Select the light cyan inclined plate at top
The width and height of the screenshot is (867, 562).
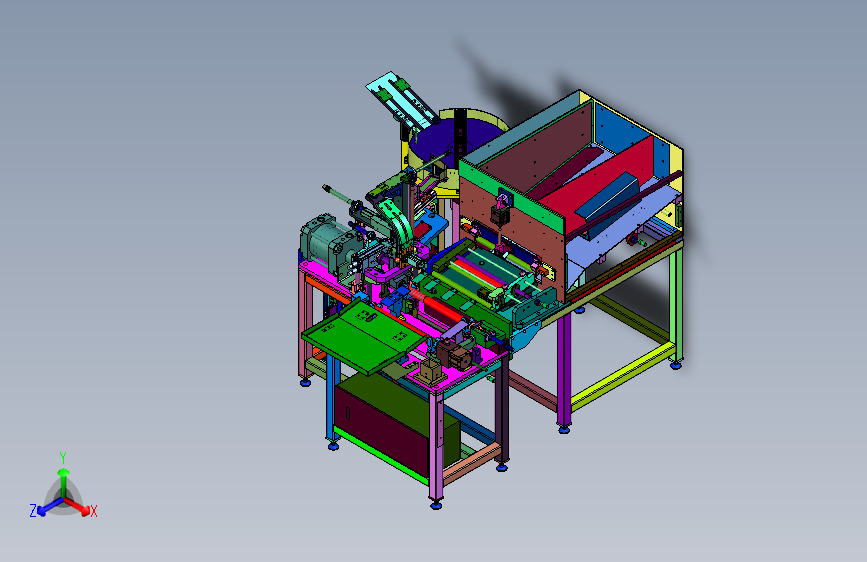[401, 100]
